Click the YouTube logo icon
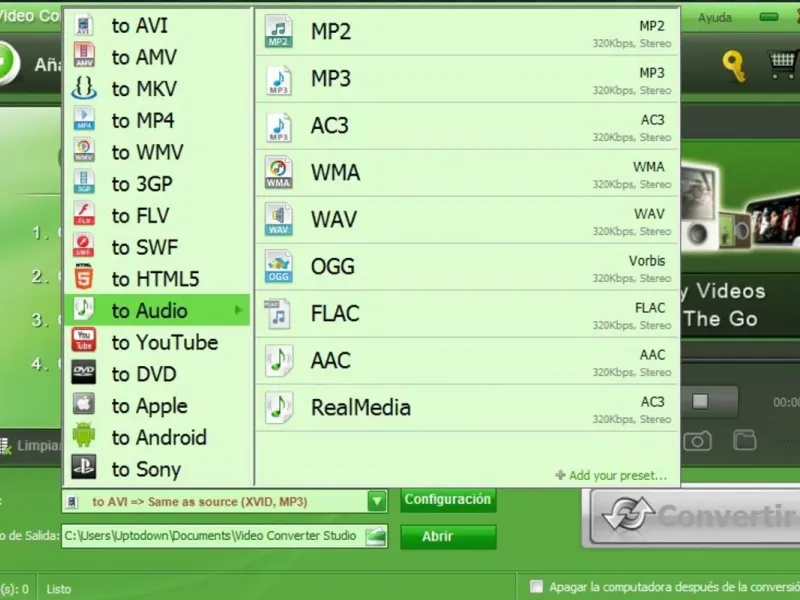This screenshot has width=800, height=600. 84,340
